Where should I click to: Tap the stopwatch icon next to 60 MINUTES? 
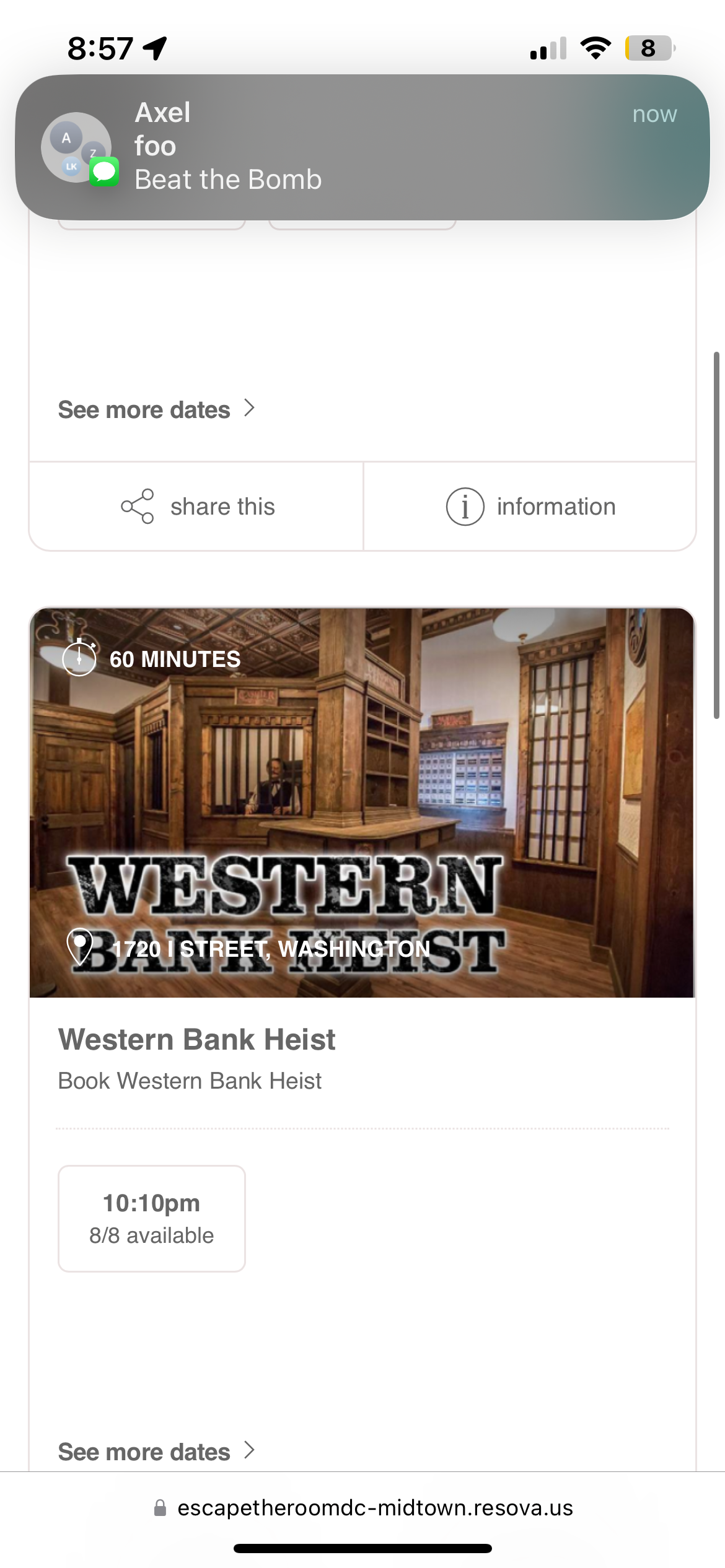[79, 658]
